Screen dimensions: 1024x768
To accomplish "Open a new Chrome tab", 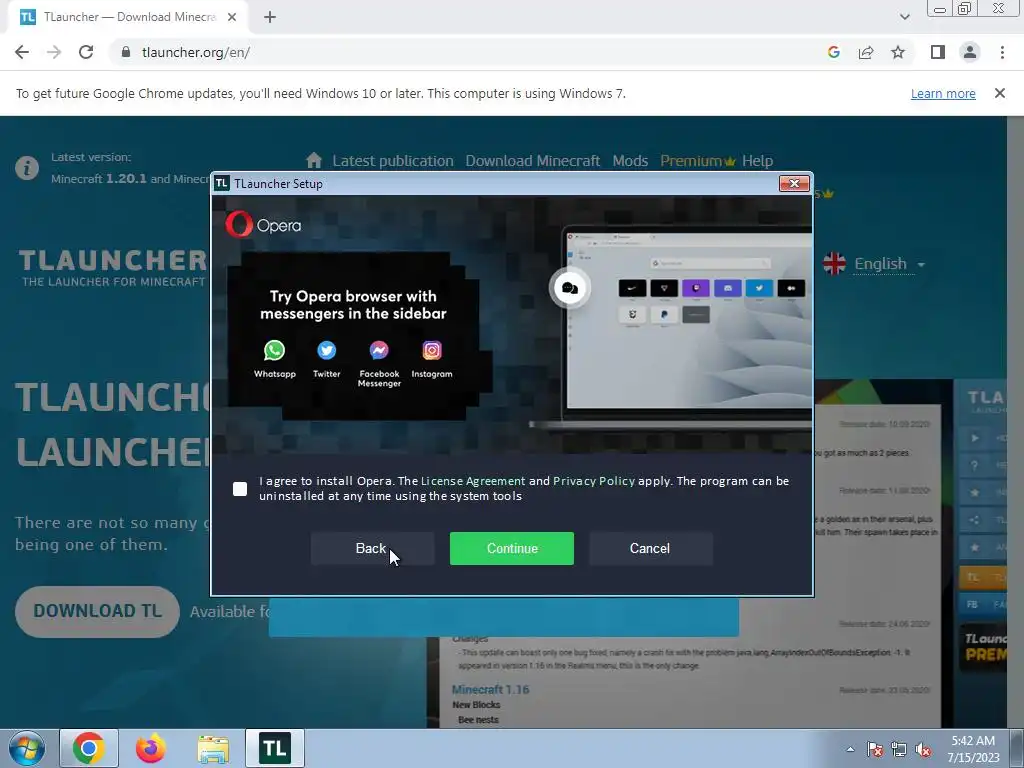I will (x=270, y=18).
